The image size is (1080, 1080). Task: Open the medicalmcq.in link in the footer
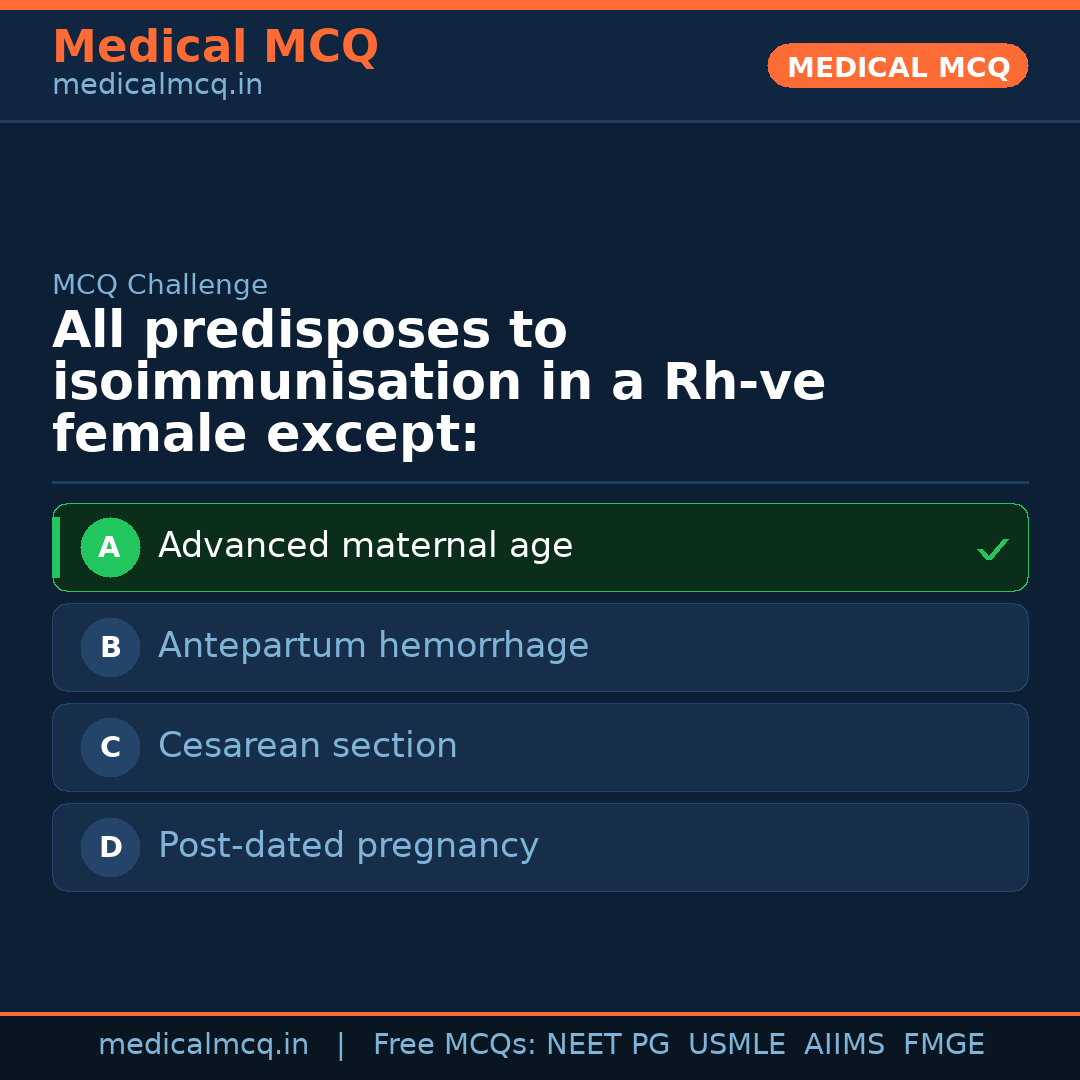click(203, 1045)
